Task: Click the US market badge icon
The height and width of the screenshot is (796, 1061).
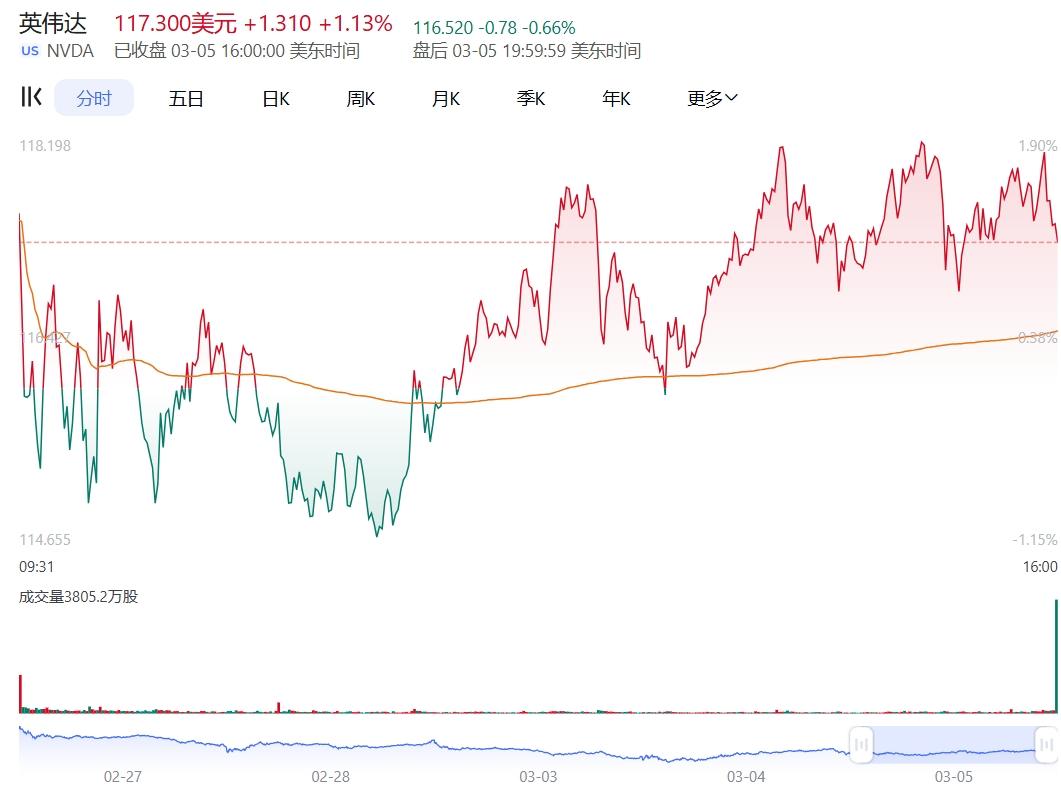Action: 30,51
